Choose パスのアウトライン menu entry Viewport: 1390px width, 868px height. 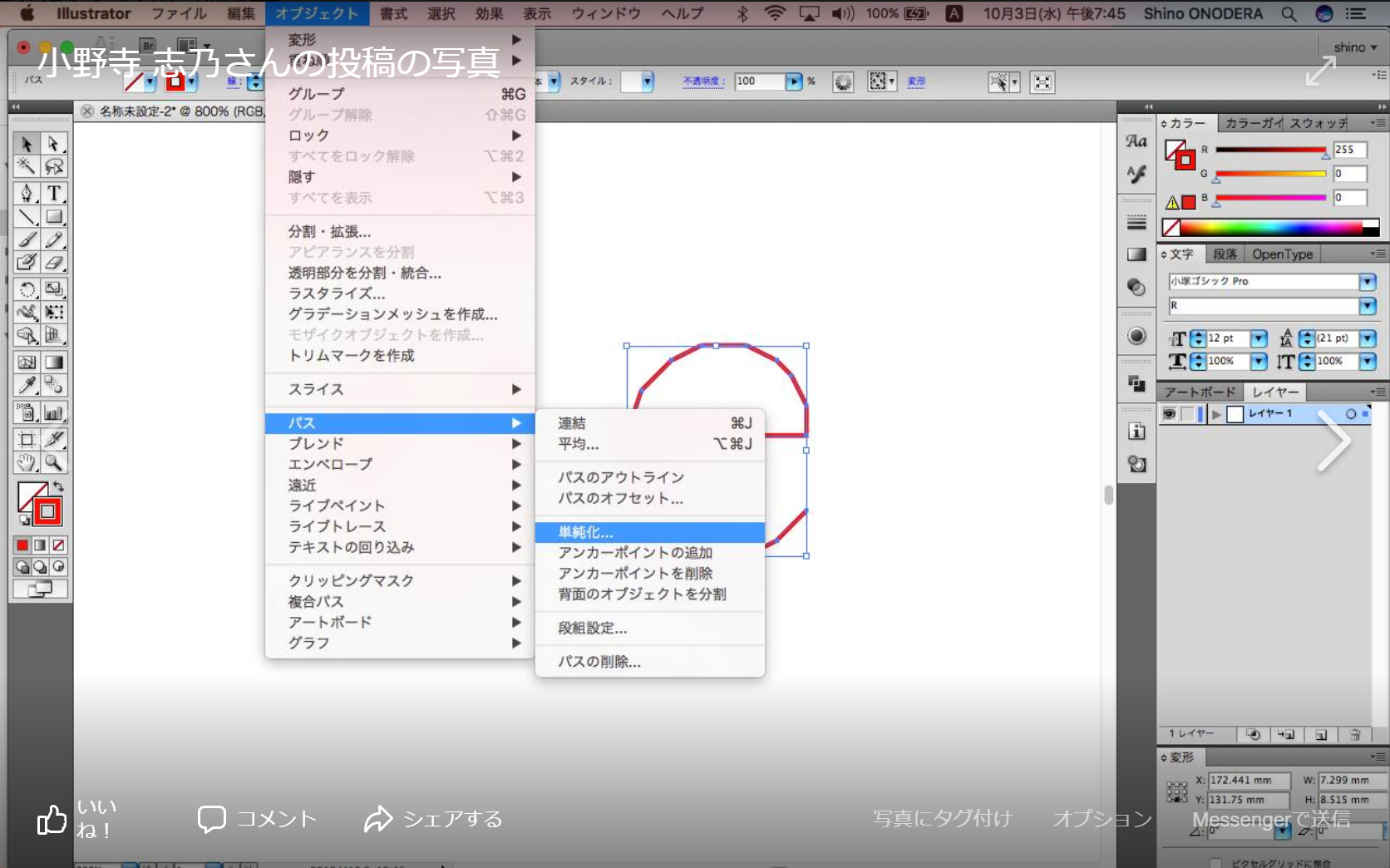[x=650, y=477]
